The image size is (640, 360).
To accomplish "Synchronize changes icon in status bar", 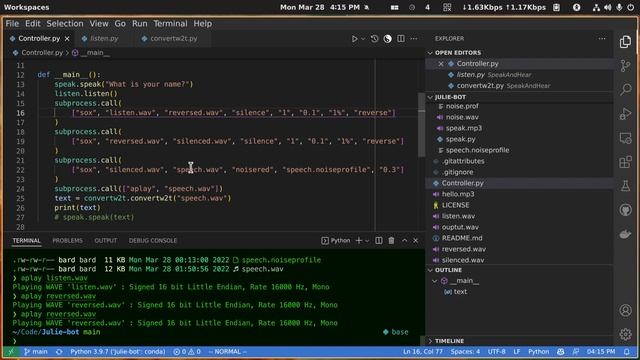I will [59, 351].
